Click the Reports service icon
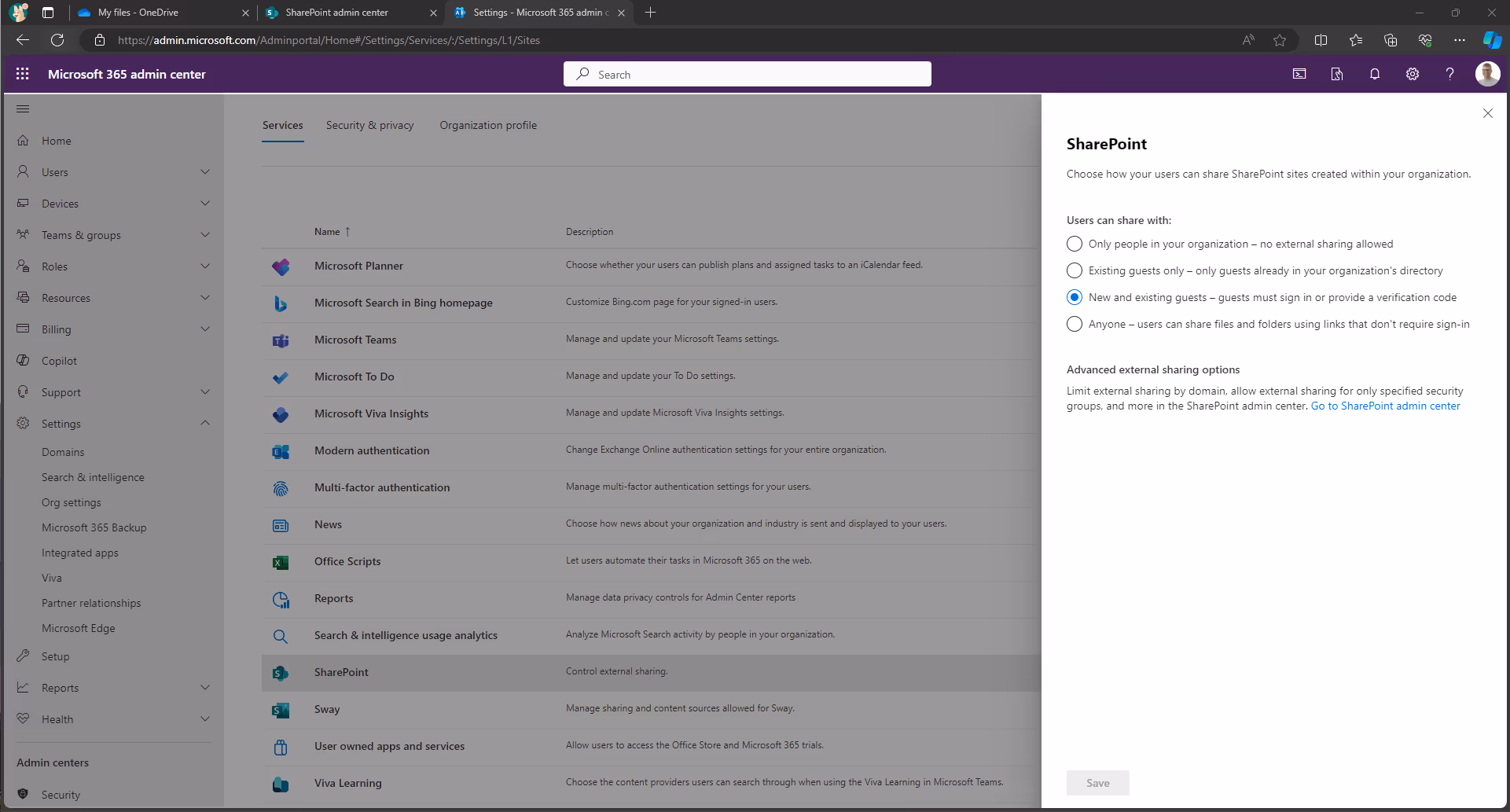This screenshot has height=812, width=1510. tap(281, 599)
